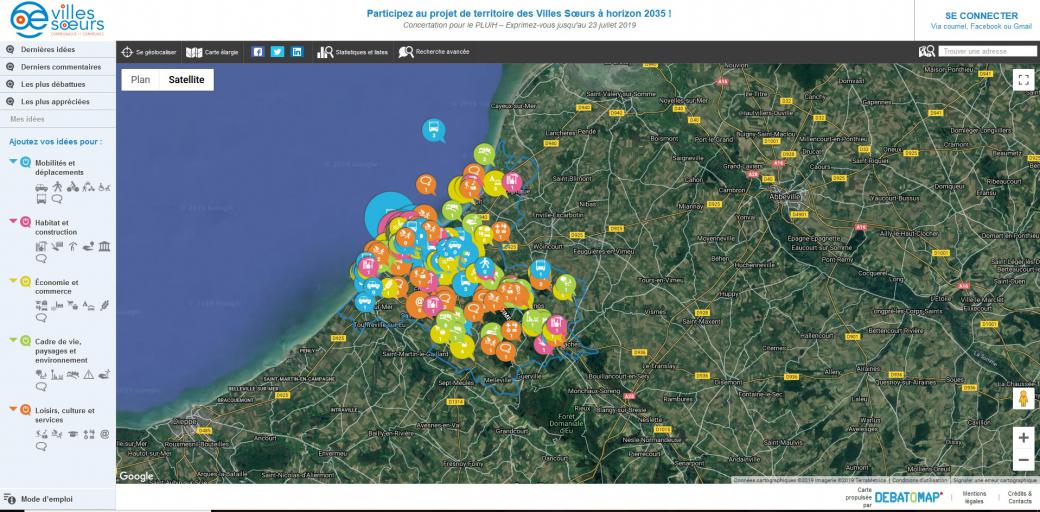The width and height of the screenshot is (1040, 512).
Task: Click the orange smiley icon for Loisirs
Action: coord(25,410)
